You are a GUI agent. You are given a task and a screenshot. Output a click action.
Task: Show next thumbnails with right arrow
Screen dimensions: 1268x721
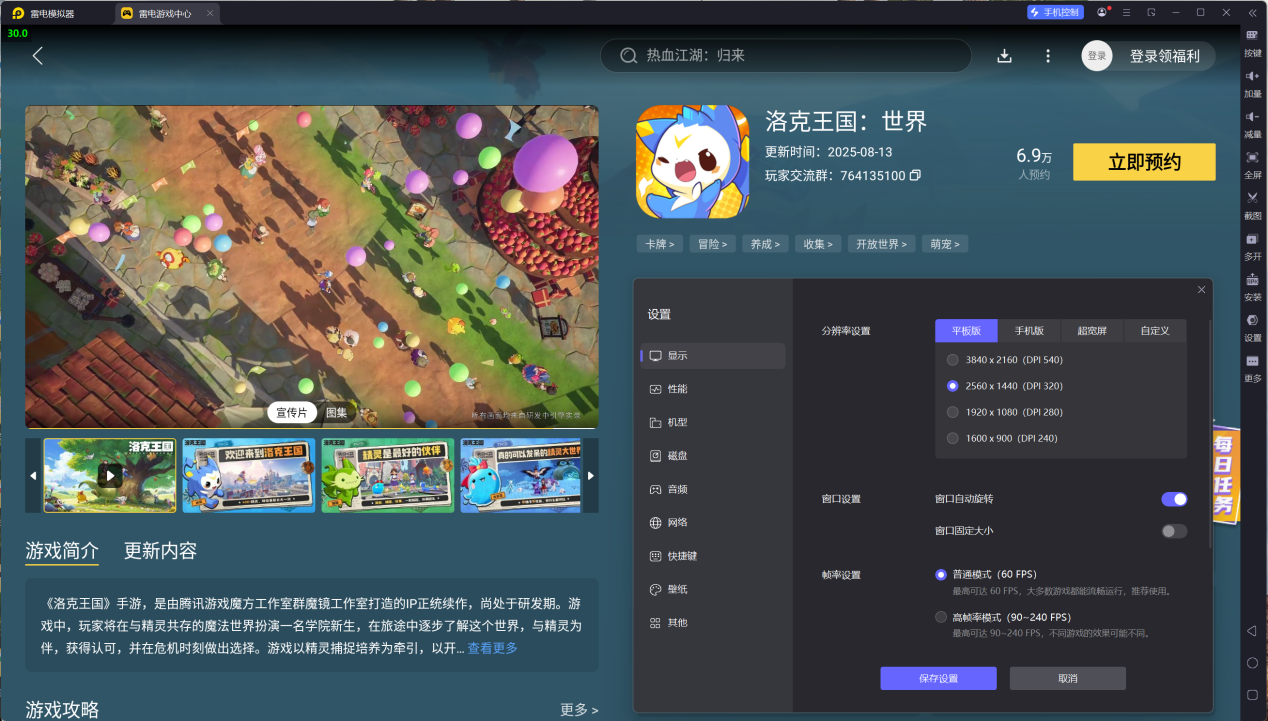pos(591,475)
